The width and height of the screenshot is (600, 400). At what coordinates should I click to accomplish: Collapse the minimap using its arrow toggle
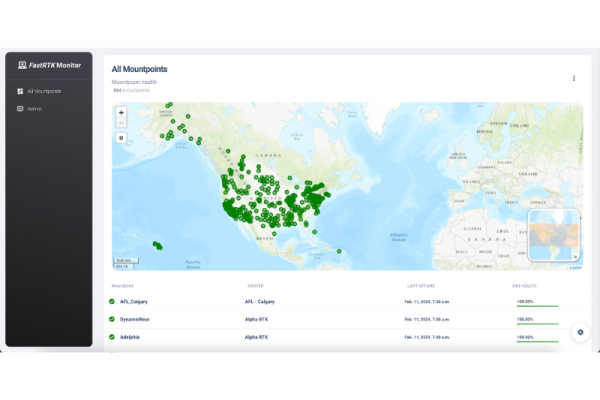click(575, 257)
